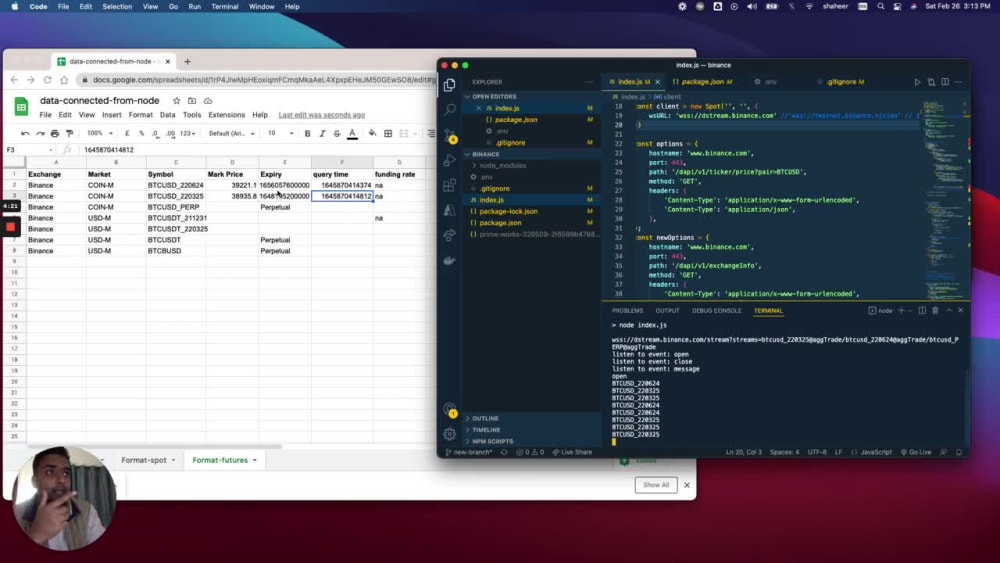Open the Accounts icon in activity bar

pos(450,409)
